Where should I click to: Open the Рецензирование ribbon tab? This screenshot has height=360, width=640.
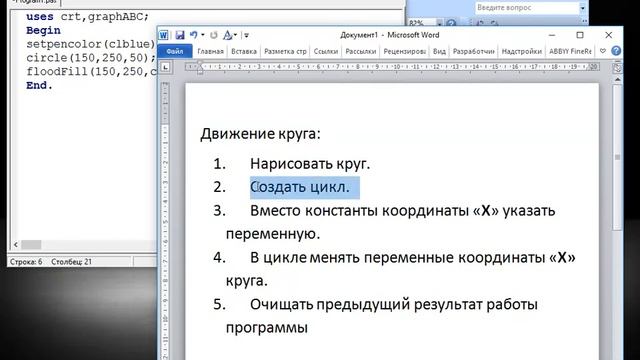[404, 51]
